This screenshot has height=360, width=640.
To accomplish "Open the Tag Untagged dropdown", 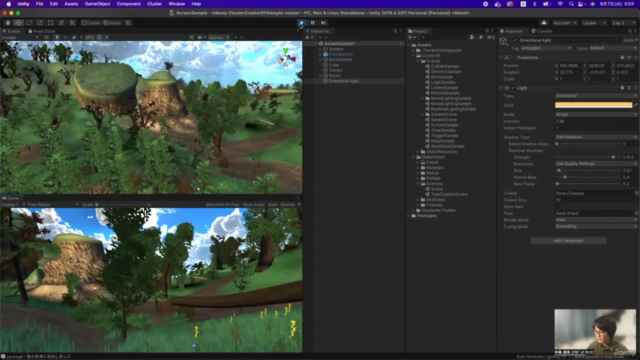I will click(546, 48).
